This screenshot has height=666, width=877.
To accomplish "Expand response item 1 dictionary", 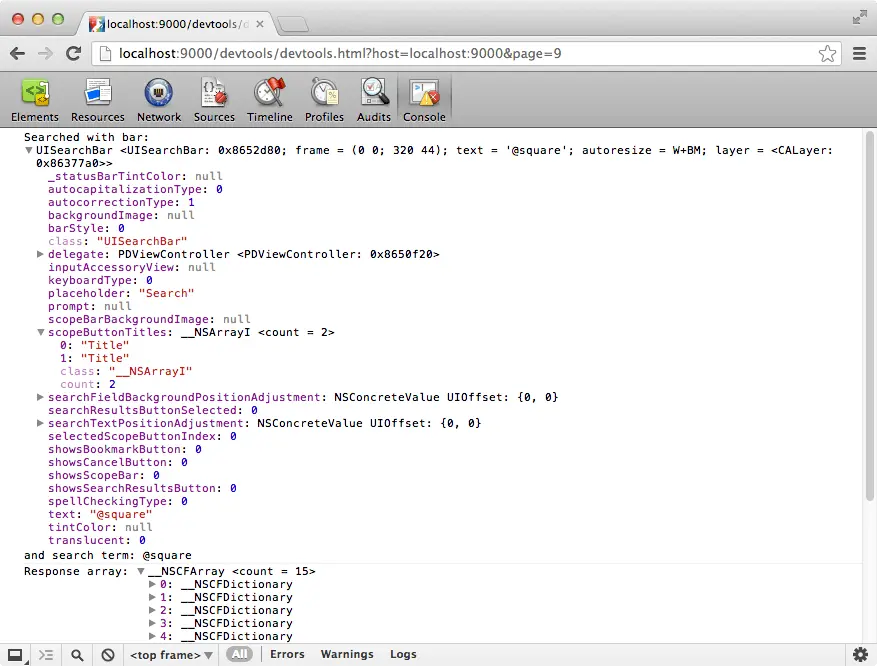I will point(152,597).
